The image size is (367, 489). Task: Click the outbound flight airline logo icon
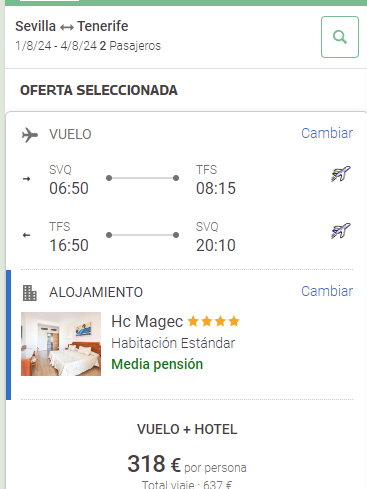pyautogui.click(x=341, y=174)
